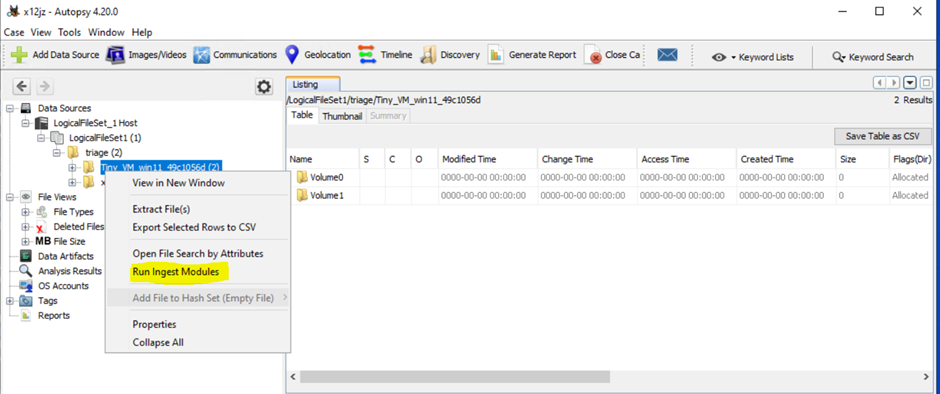This screenshot has width=940, height=394.
Task: Collapse the File Views node
Action: pos(11,197)
